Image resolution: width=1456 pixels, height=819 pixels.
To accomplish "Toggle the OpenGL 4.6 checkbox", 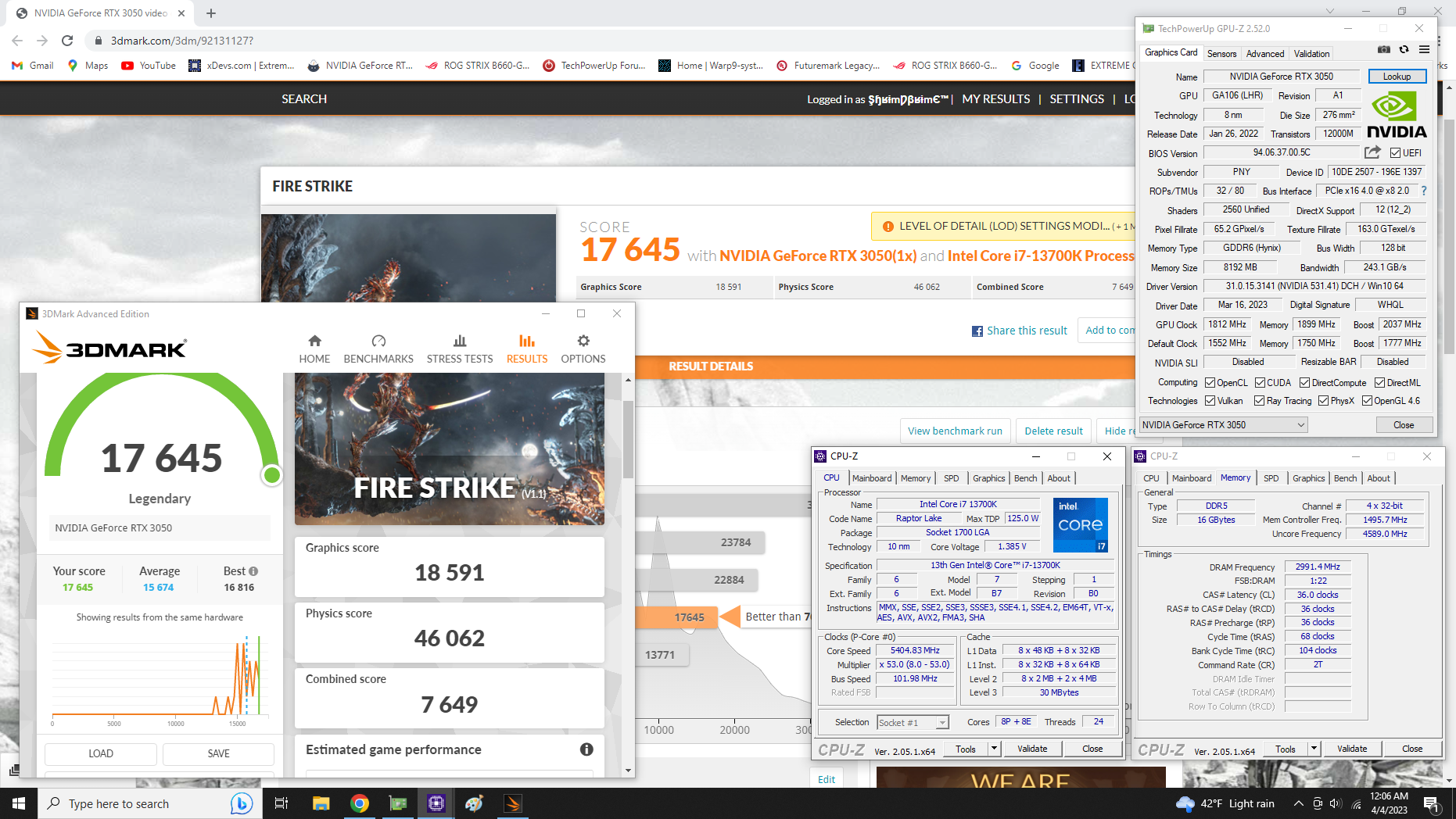I will 1367,401.
